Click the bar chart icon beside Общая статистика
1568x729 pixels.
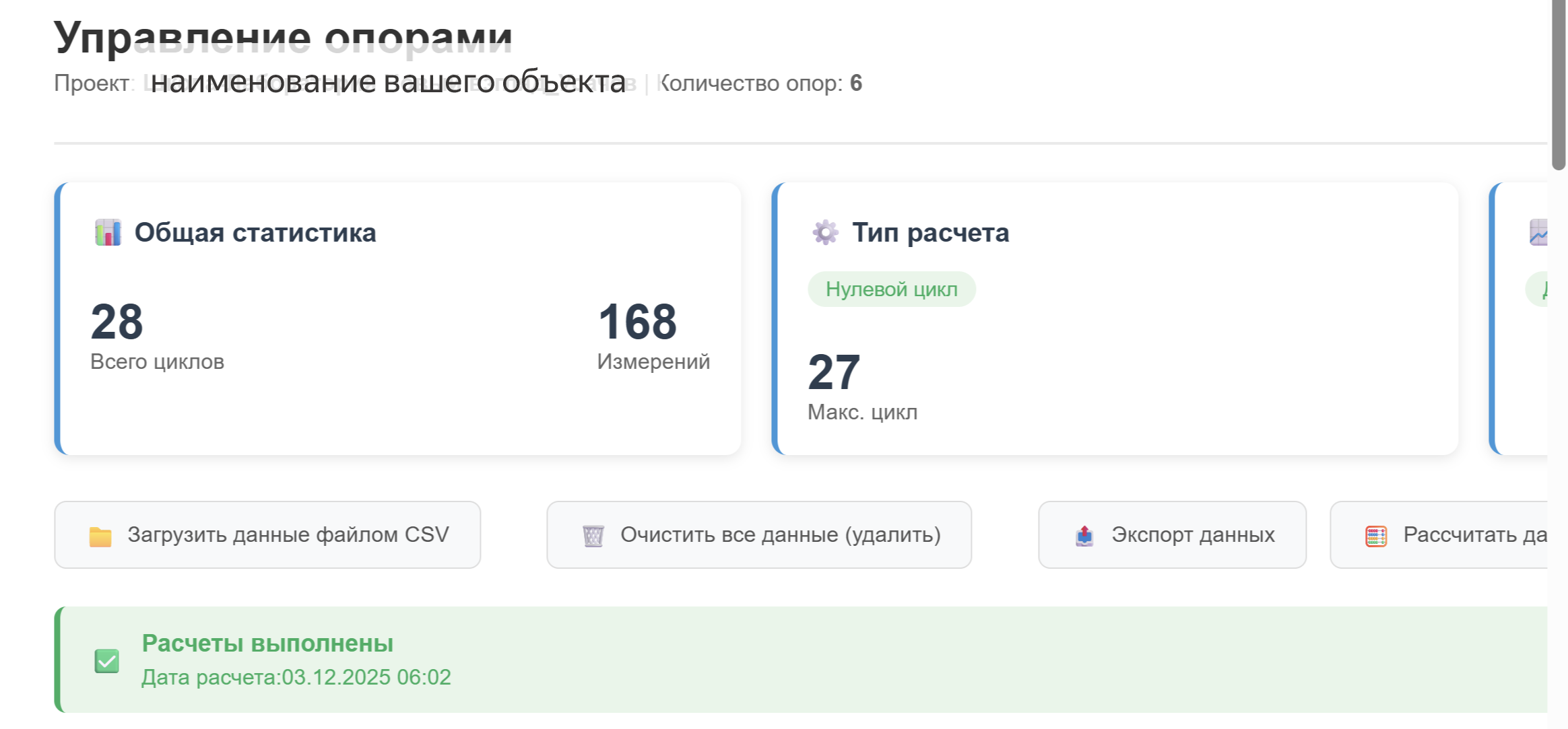point(108,233)
